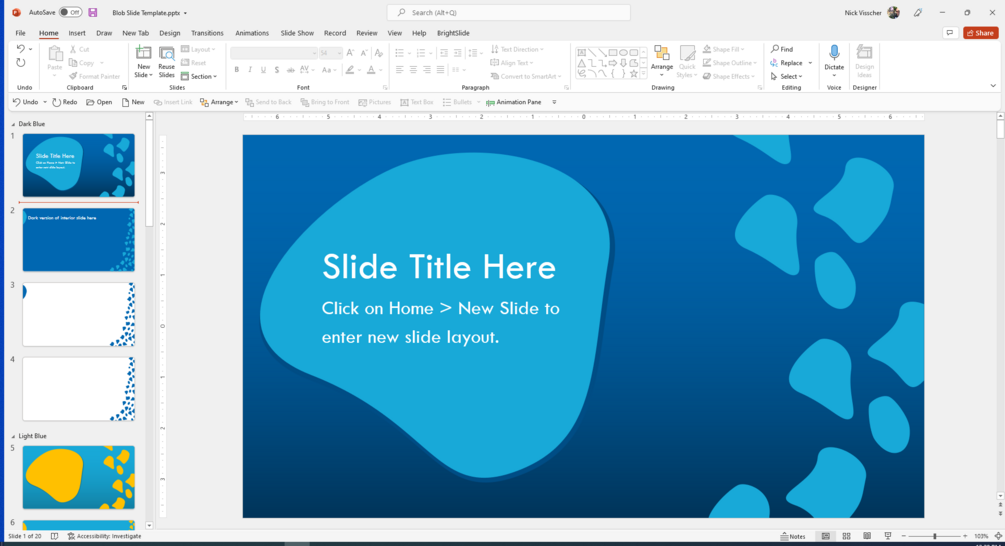Click the Share button

tap(980, 33)
